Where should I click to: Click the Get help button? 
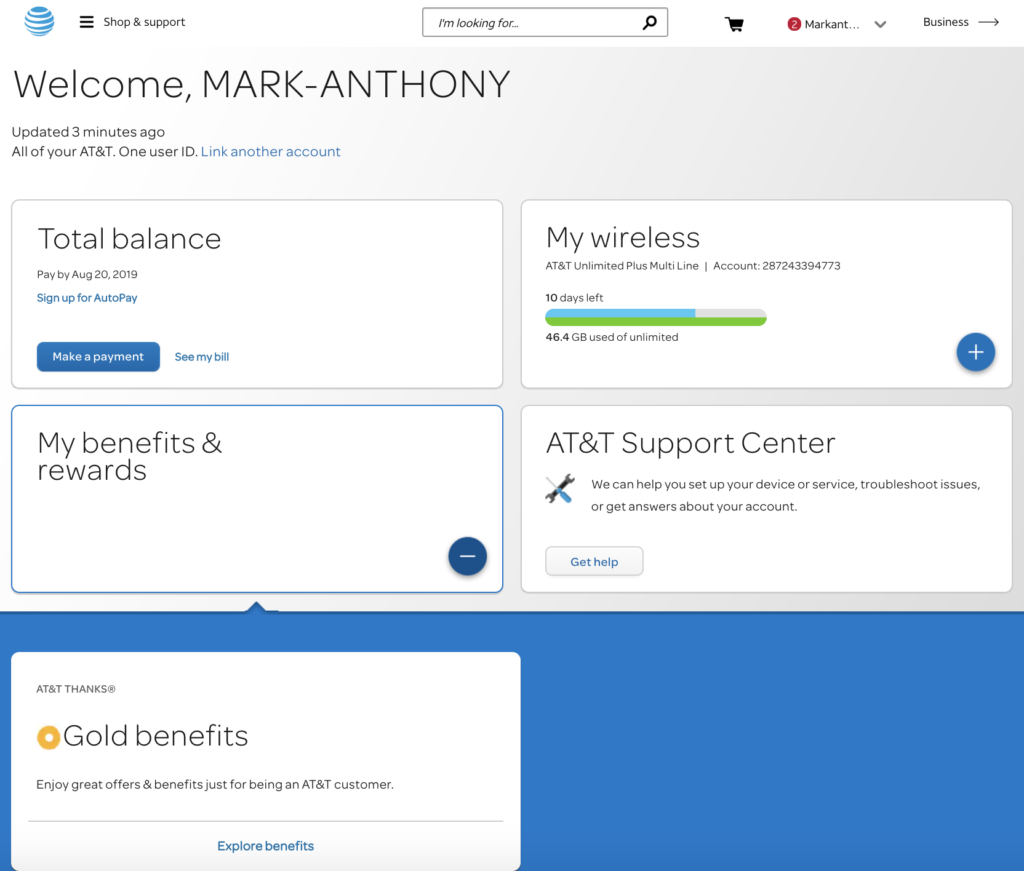click(594, 562)
